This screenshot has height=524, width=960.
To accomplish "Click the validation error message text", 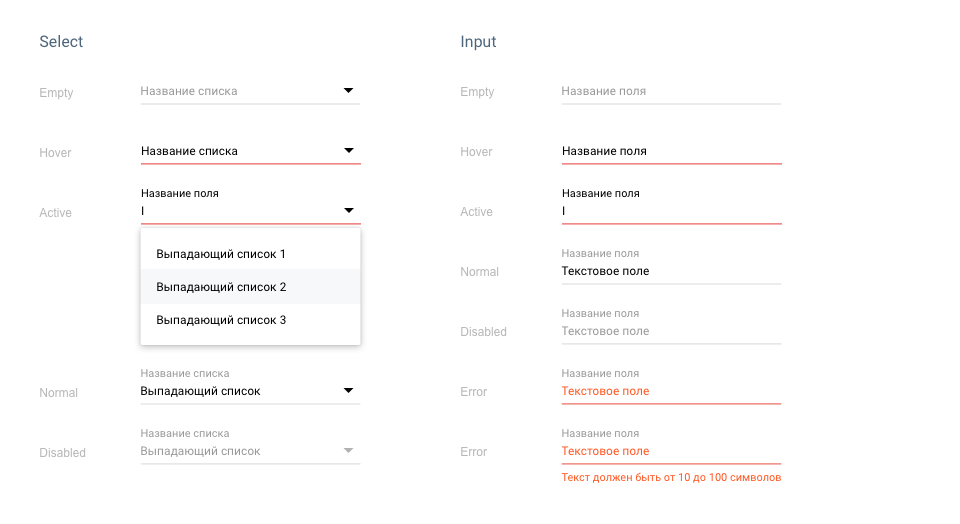I will (x=671, y=477).
